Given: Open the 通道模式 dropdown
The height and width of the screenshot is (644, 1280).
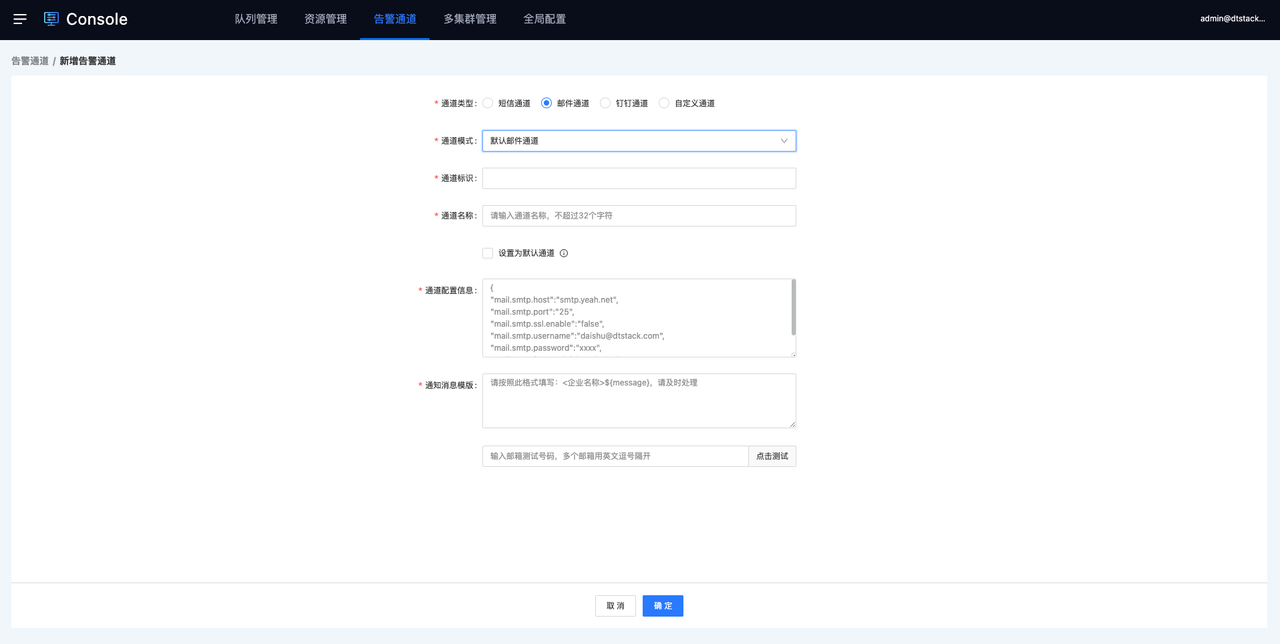Looking at the screenshot, I should point(639,141).
